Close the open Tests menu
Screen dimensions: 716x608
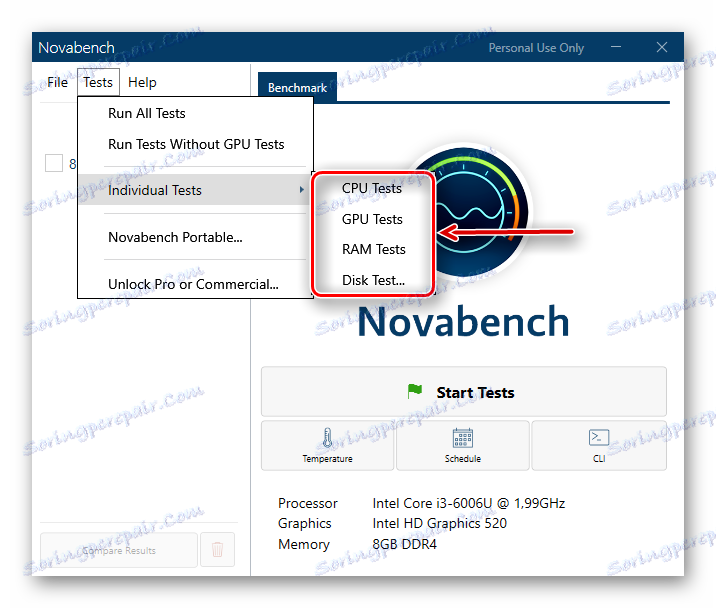(x=98, y=82)
